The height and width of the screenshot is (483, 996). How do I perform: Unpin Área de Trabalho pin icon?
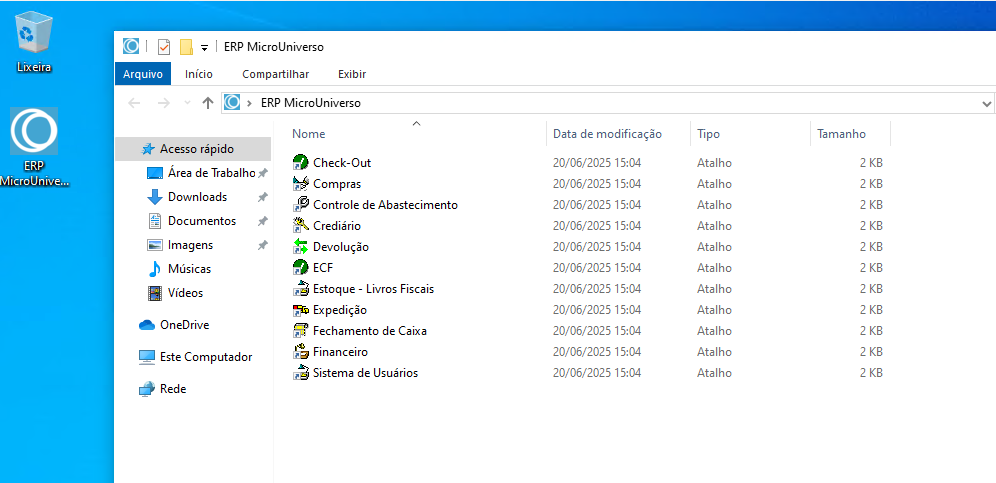262,173
